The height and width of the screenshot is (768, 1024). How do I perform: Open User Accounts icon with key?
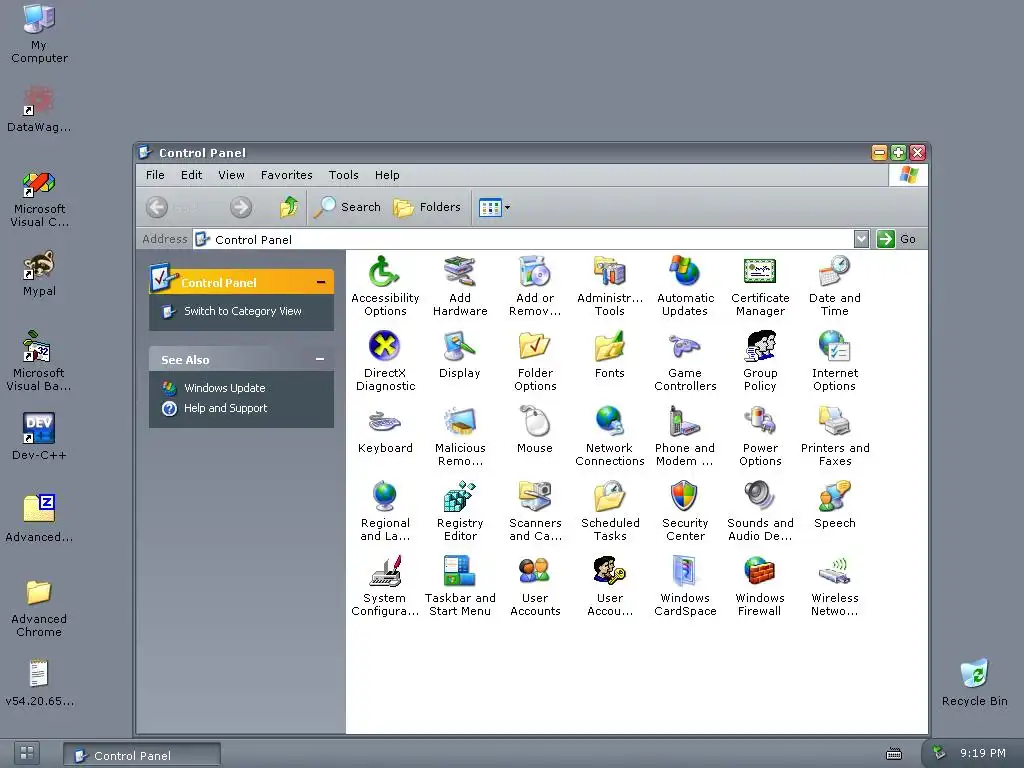(610, 586)
